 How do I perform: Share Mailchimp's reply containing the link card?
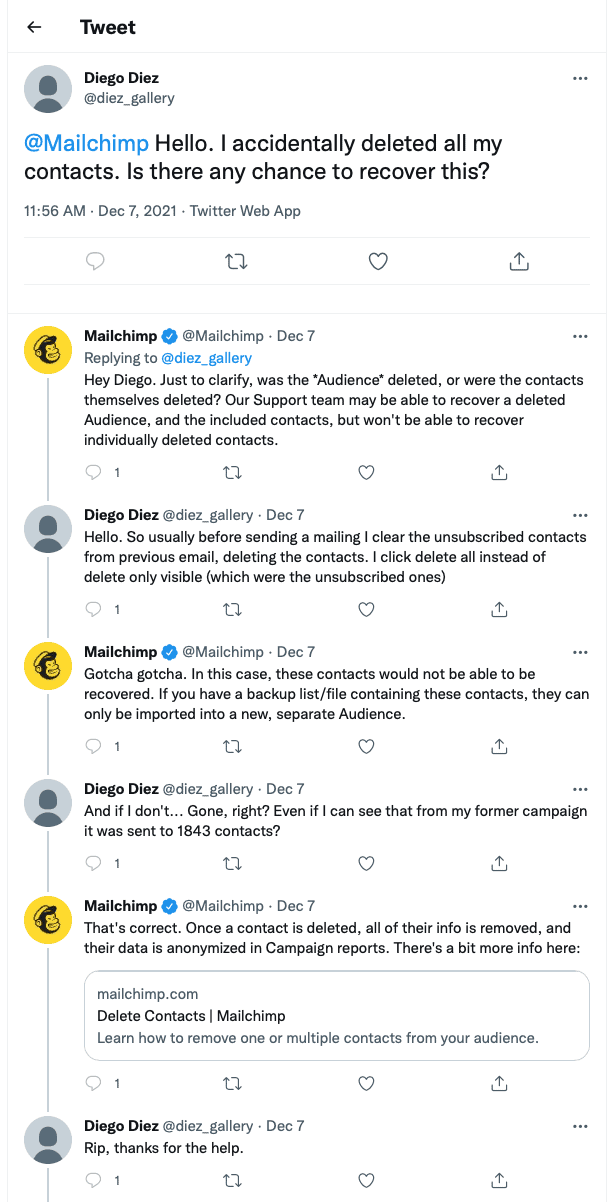point(499,1083)
